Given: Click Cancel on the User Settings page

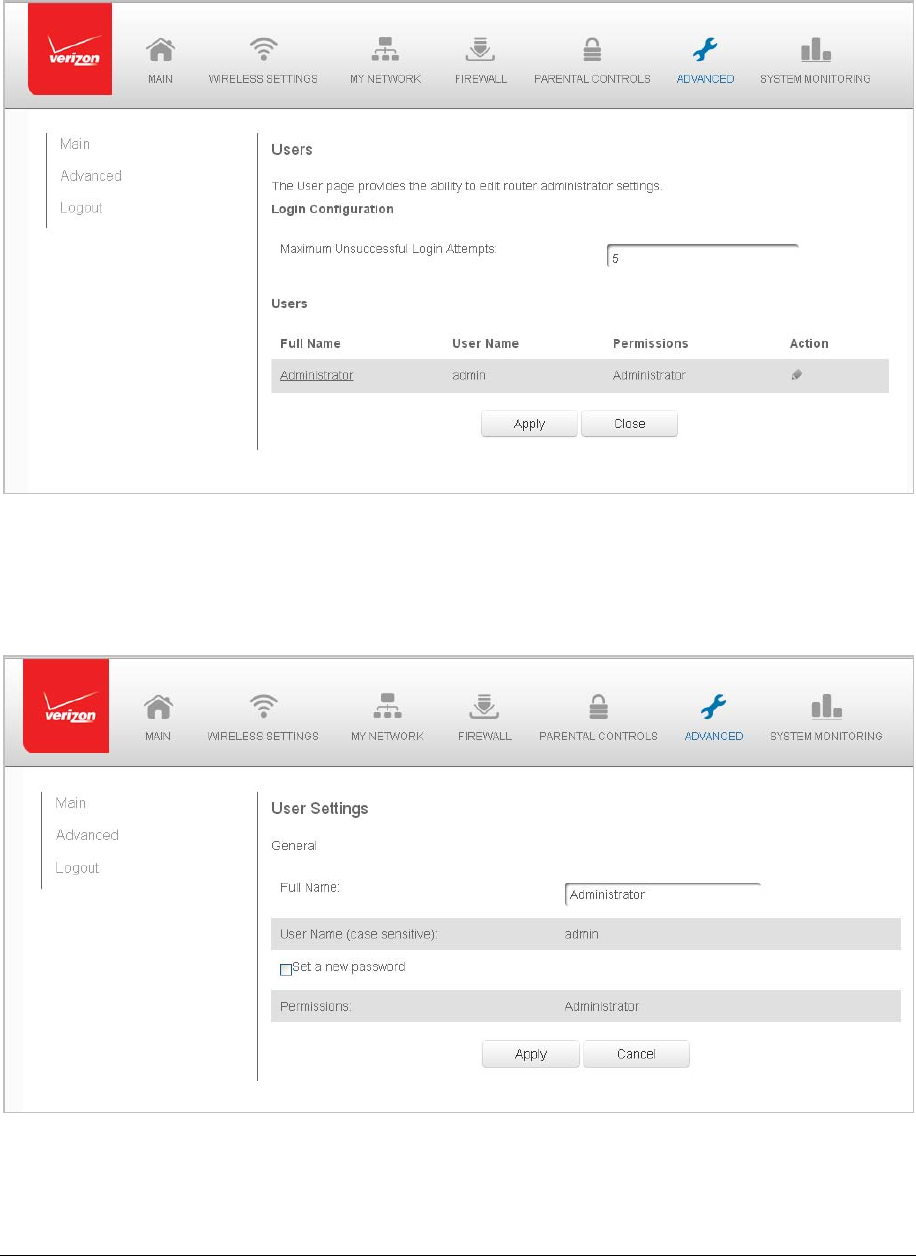Looking at the screenshot, I should pyautogui.click(x=637, y=1054).
